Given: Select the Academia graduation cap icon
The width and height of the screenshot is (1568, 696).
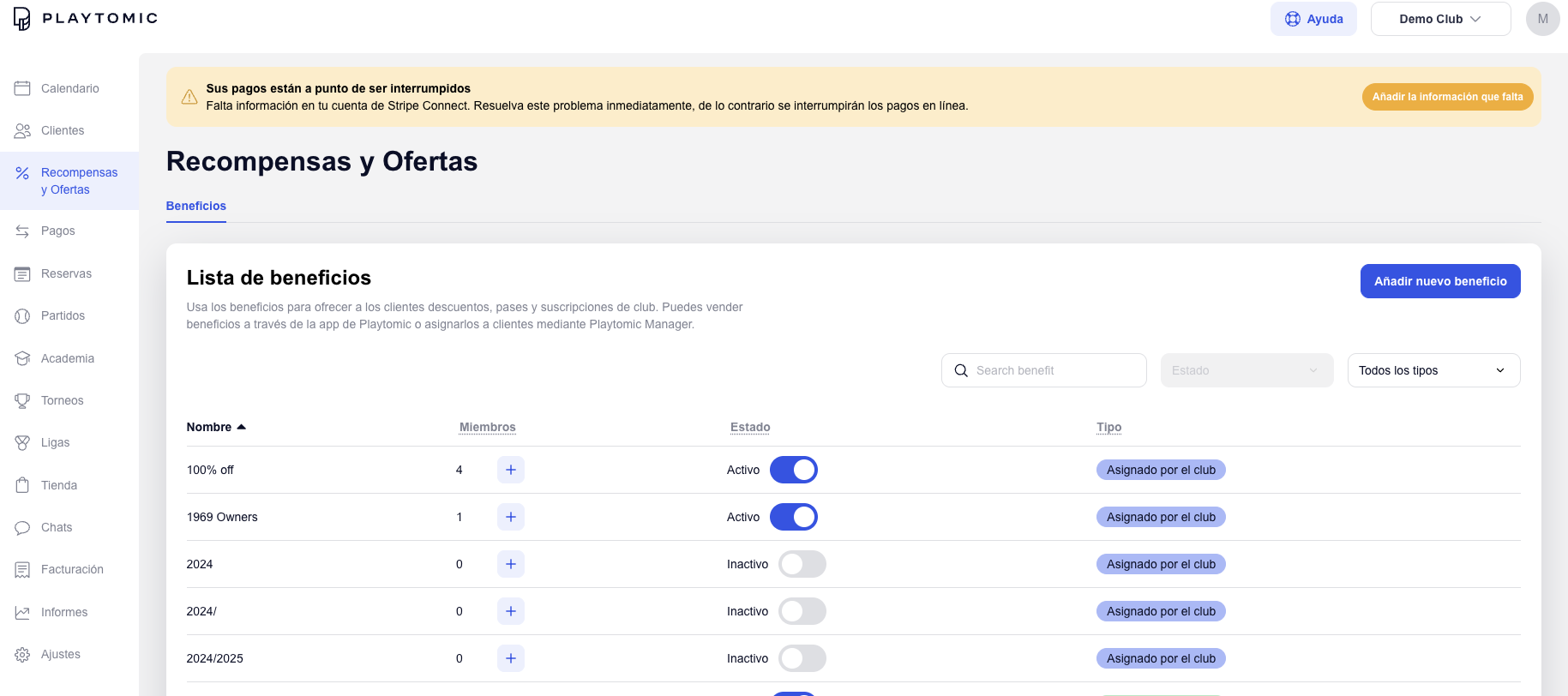Looking at the screenshot, I should coord(22,358).
